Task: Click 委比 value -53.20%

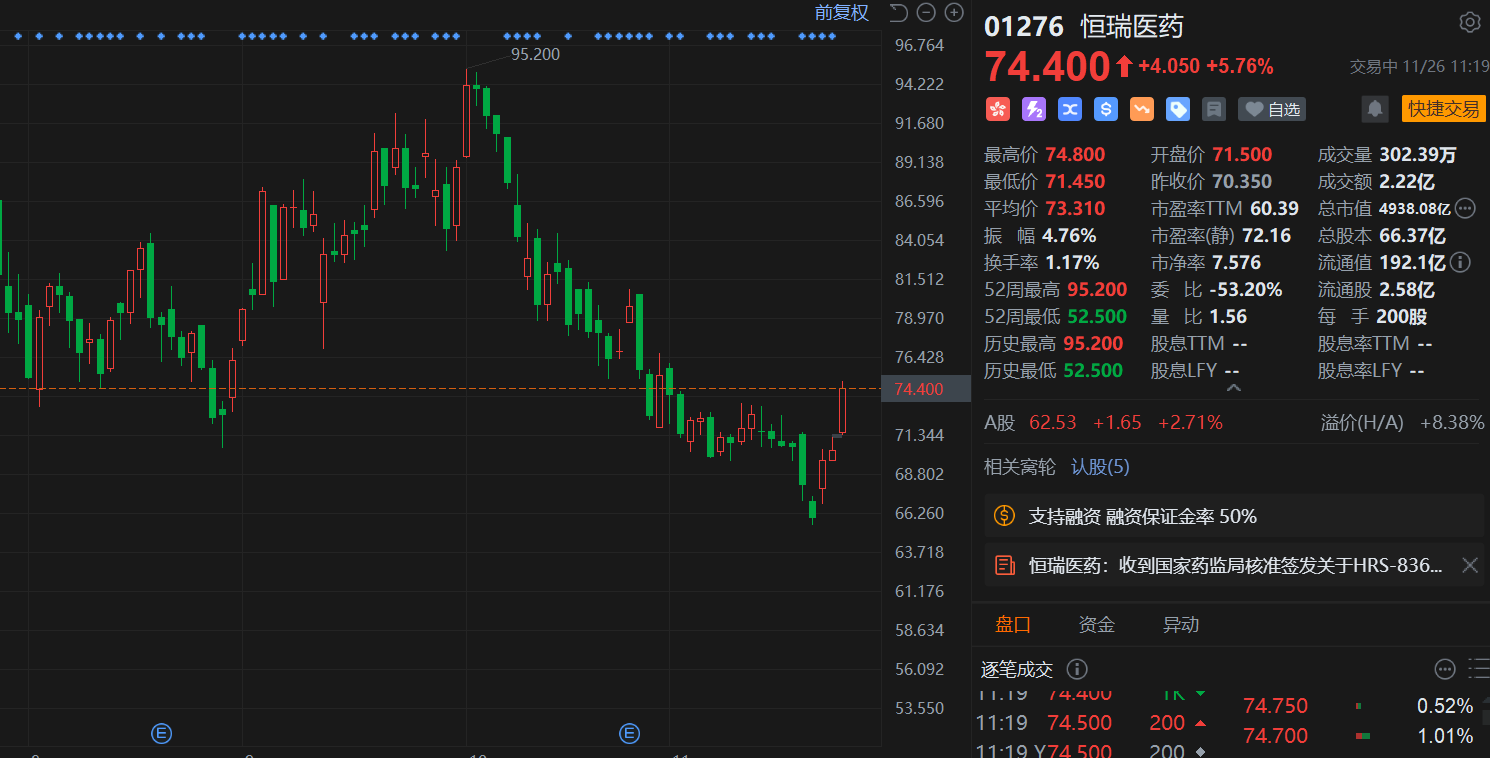Action: (1246, 290)
